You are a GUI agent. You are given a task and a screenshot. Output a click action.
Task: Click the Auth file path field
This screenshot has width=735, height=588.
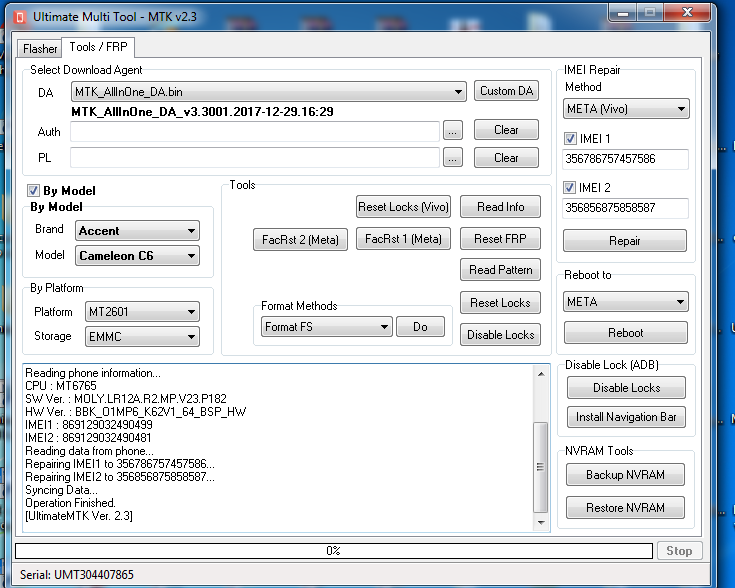(x=255, y=131)
